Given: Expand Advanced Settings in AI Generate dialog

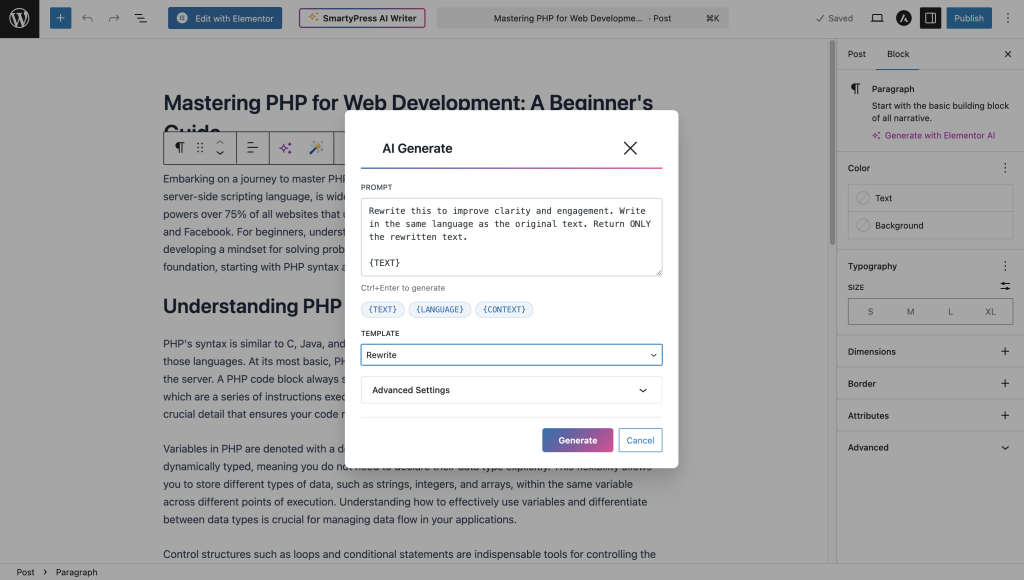Looking at the screenshot, I should coord(511,390).
